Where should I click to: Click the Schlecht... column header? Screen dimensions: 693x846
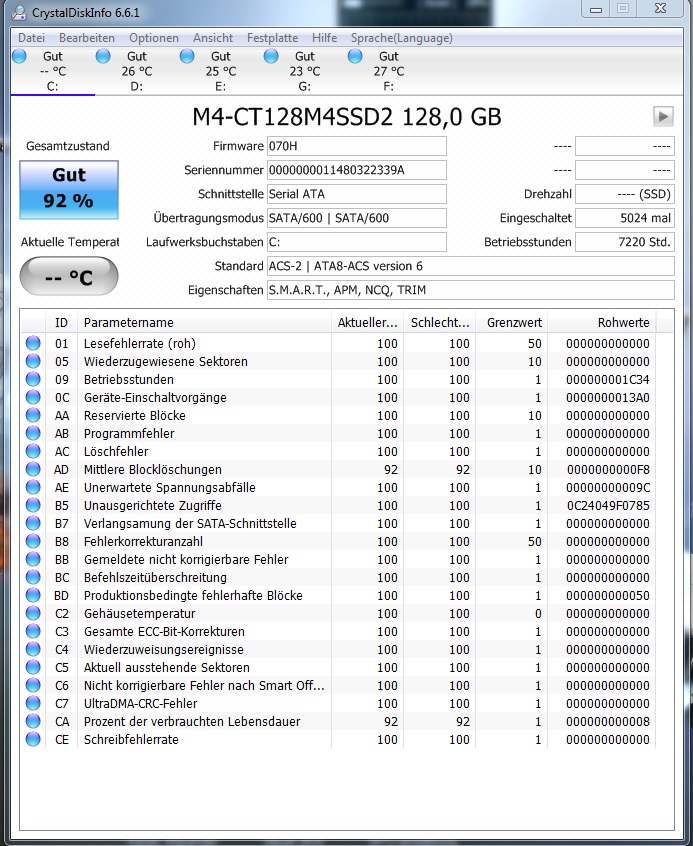(x=440, y=323)
